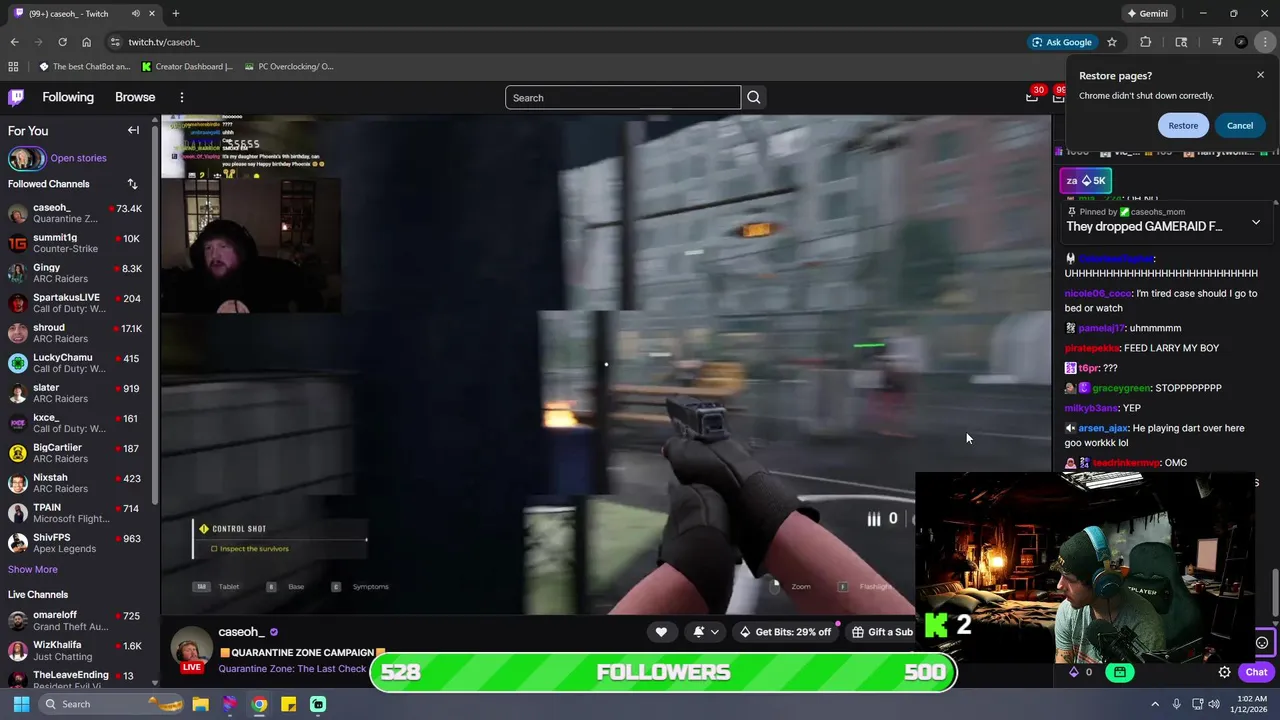1280x720 pixels.
Task: Click Ask Google lens button
Action: click(x=1061, y=42)
